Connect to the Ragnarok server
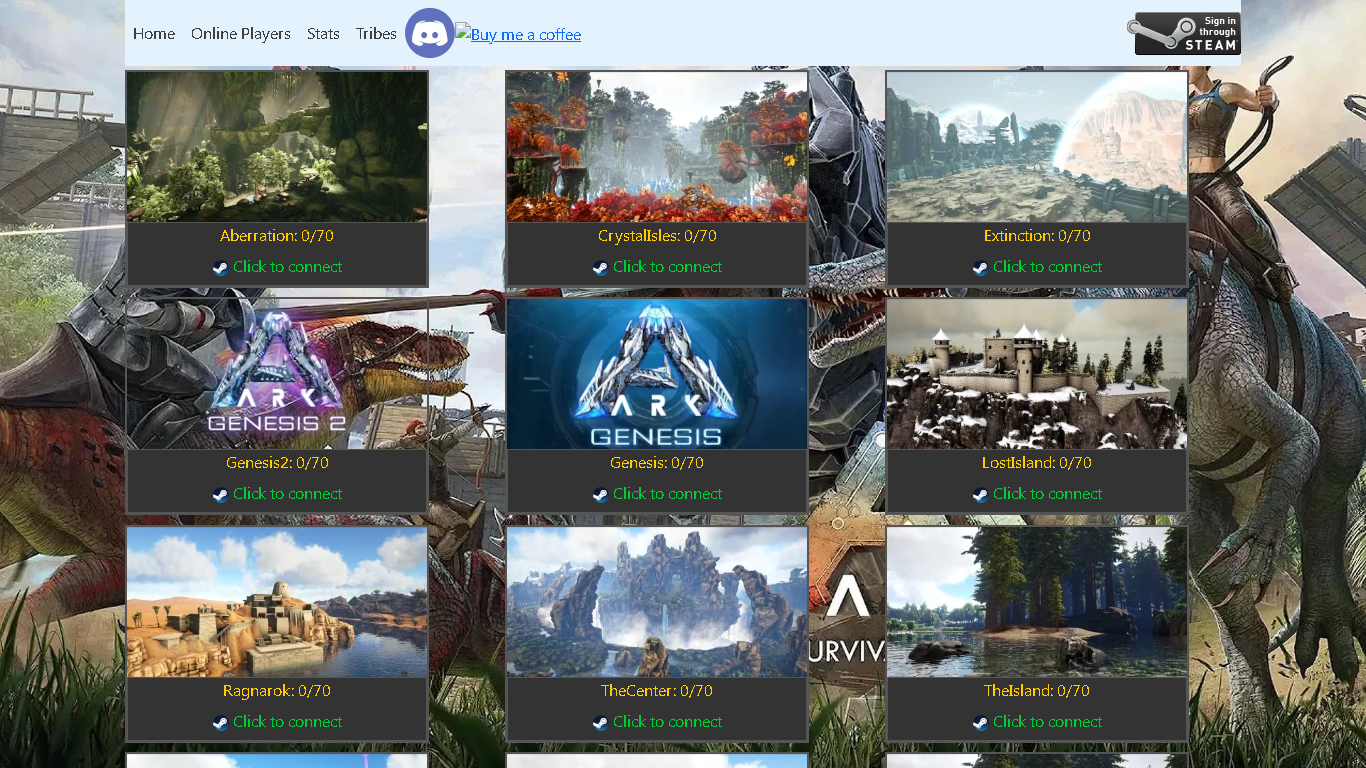The image size is (1366, 768). coord(287,722)
